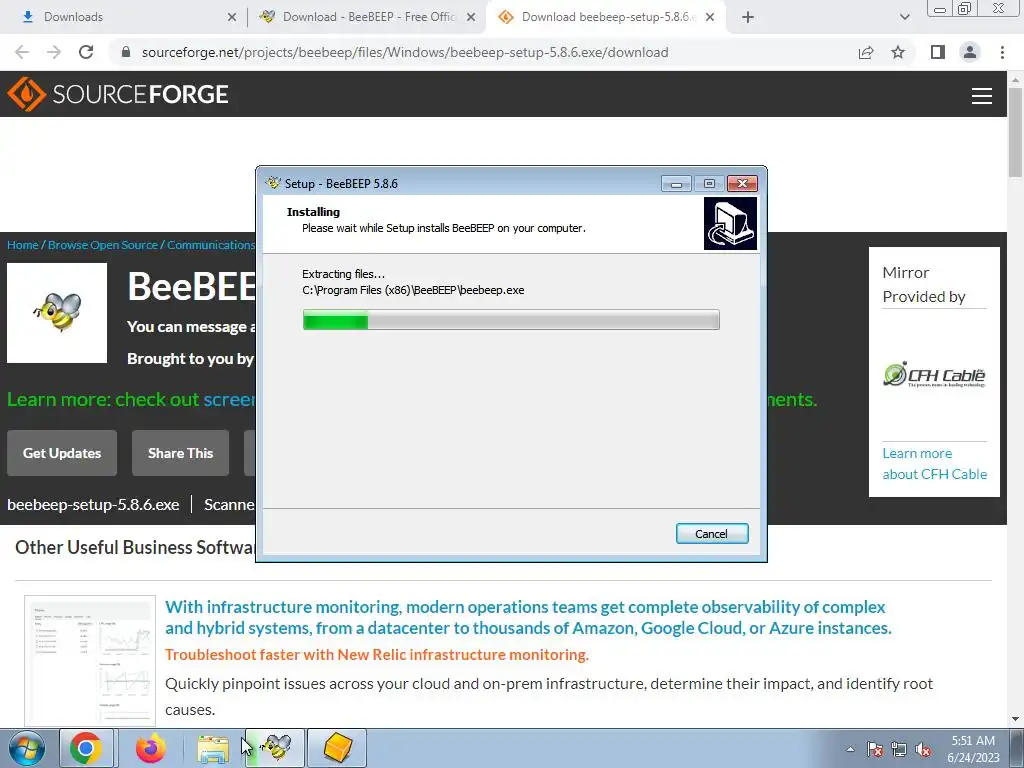Open the Chrome profile avatar

tap(970, 52)
